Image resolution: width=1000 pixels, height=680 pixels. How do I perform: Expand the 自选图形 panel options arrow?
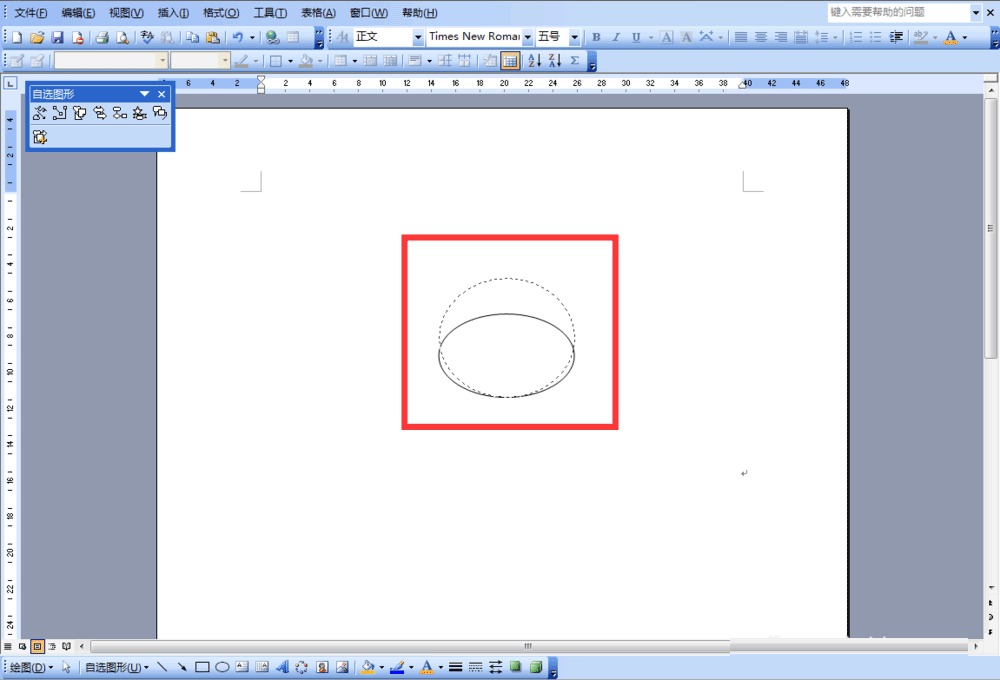(145, 94)
